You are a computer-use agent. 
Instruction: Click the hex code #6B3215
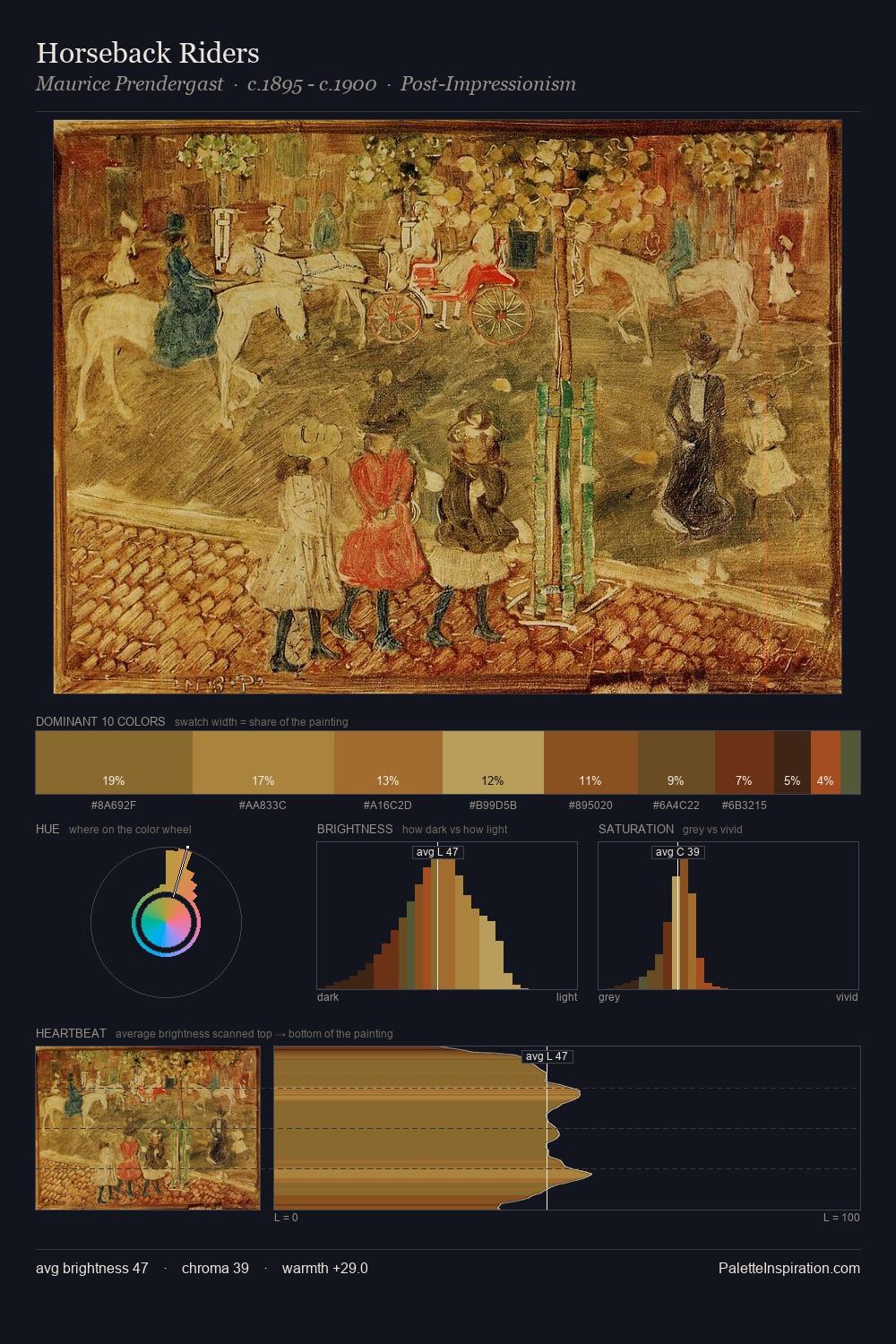pos(745,806)
